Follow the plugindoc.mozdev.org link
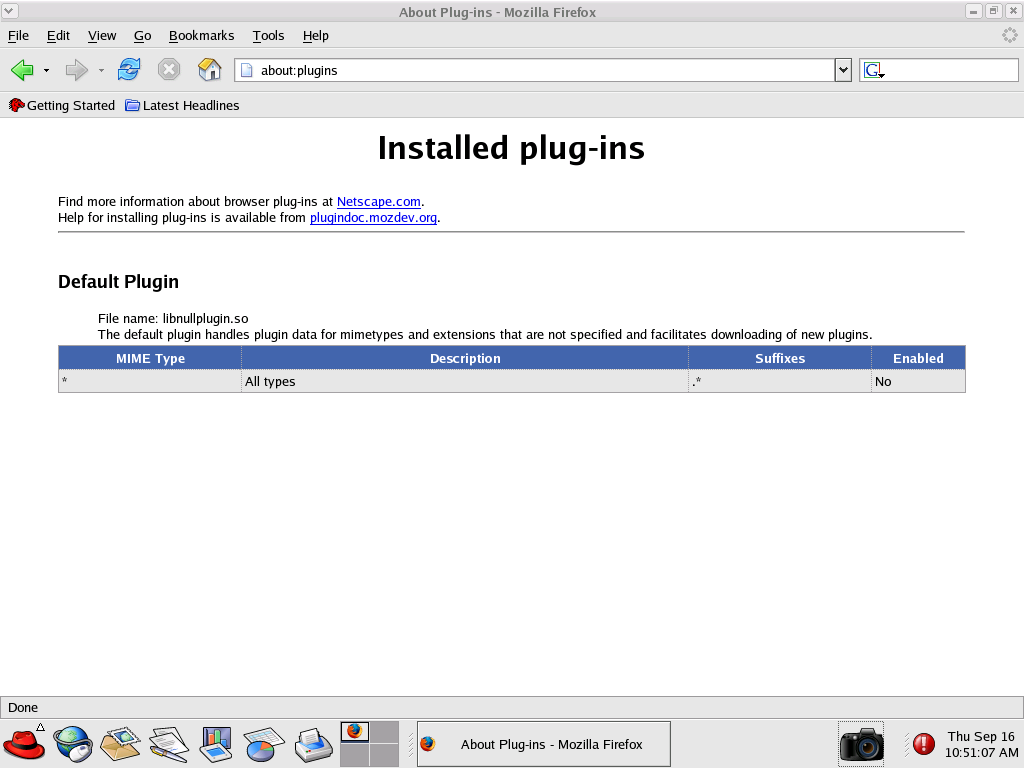The image size is (1024, 768). 374,217
